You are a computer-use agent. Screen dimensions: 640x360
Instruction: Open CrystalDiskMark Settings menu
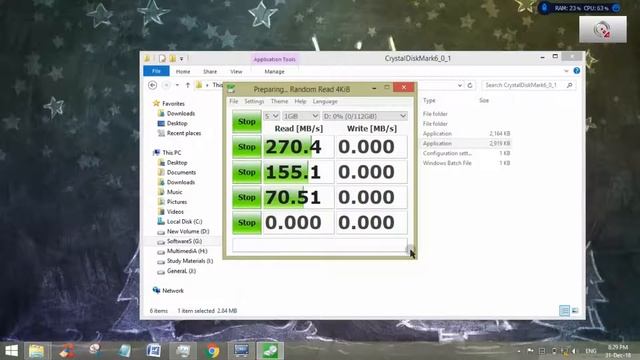(x=254, y=101)
